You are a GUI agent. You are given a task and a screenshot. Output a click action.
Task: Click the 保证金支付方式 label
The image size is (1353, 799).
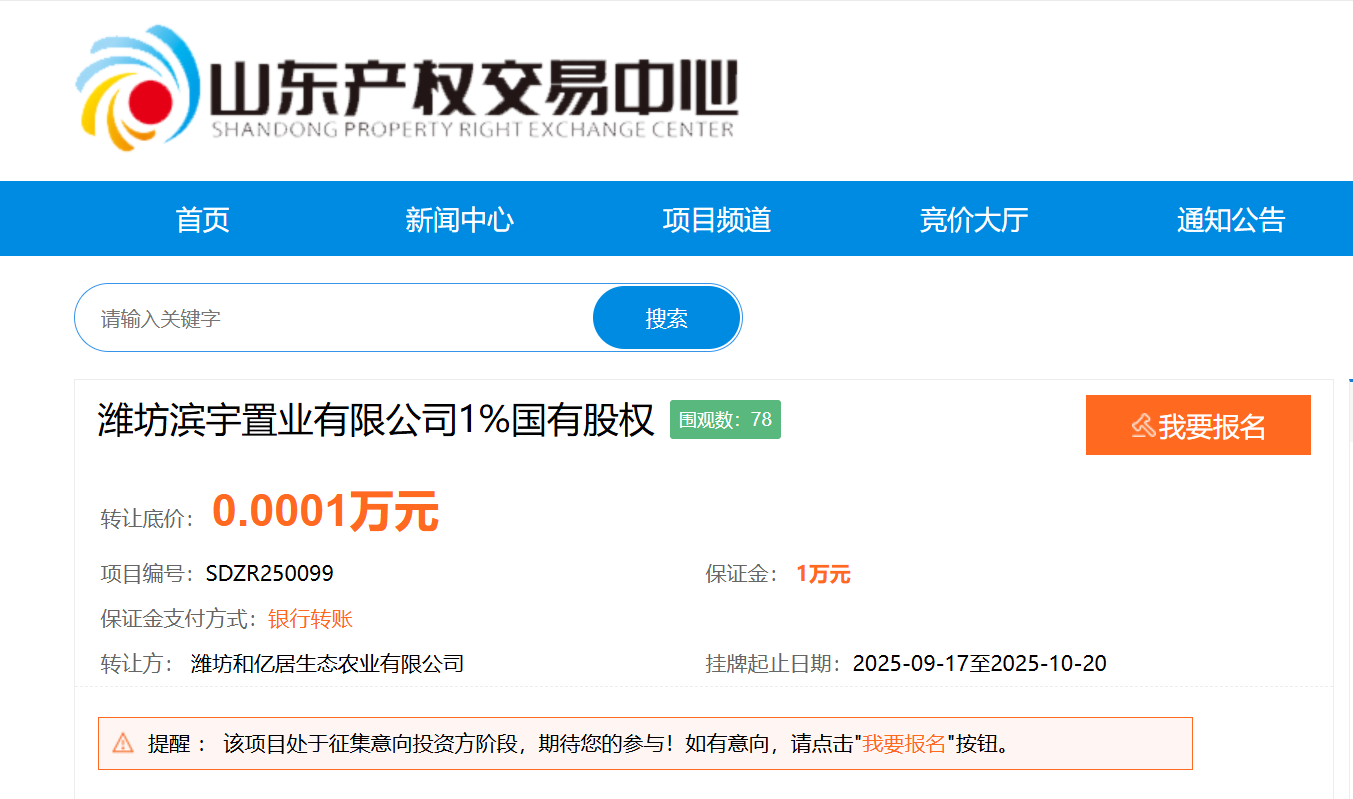179,619
